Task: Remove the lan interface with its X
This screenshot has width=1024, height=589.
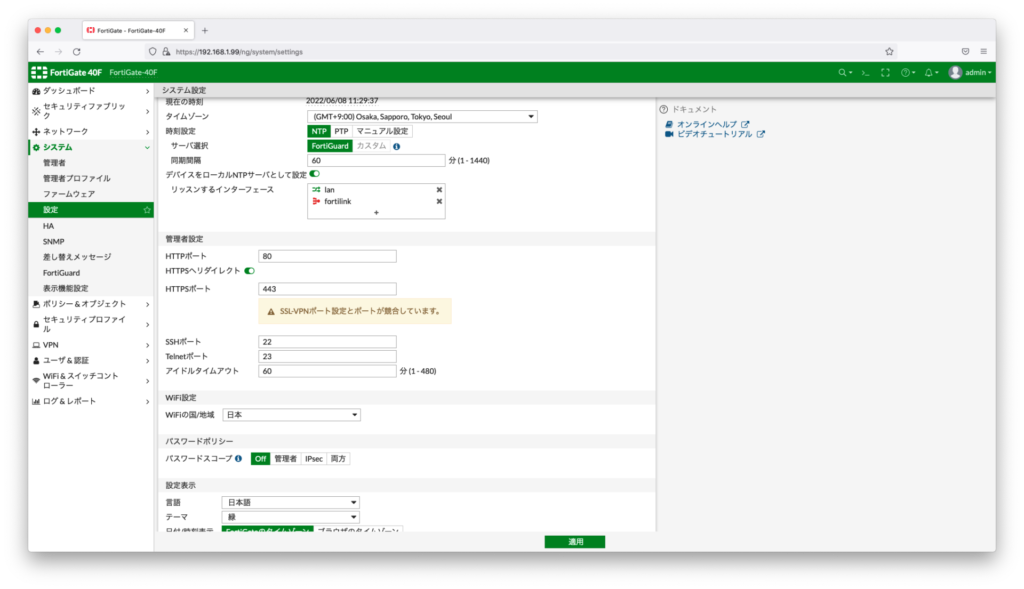Action: coord(439,190)
